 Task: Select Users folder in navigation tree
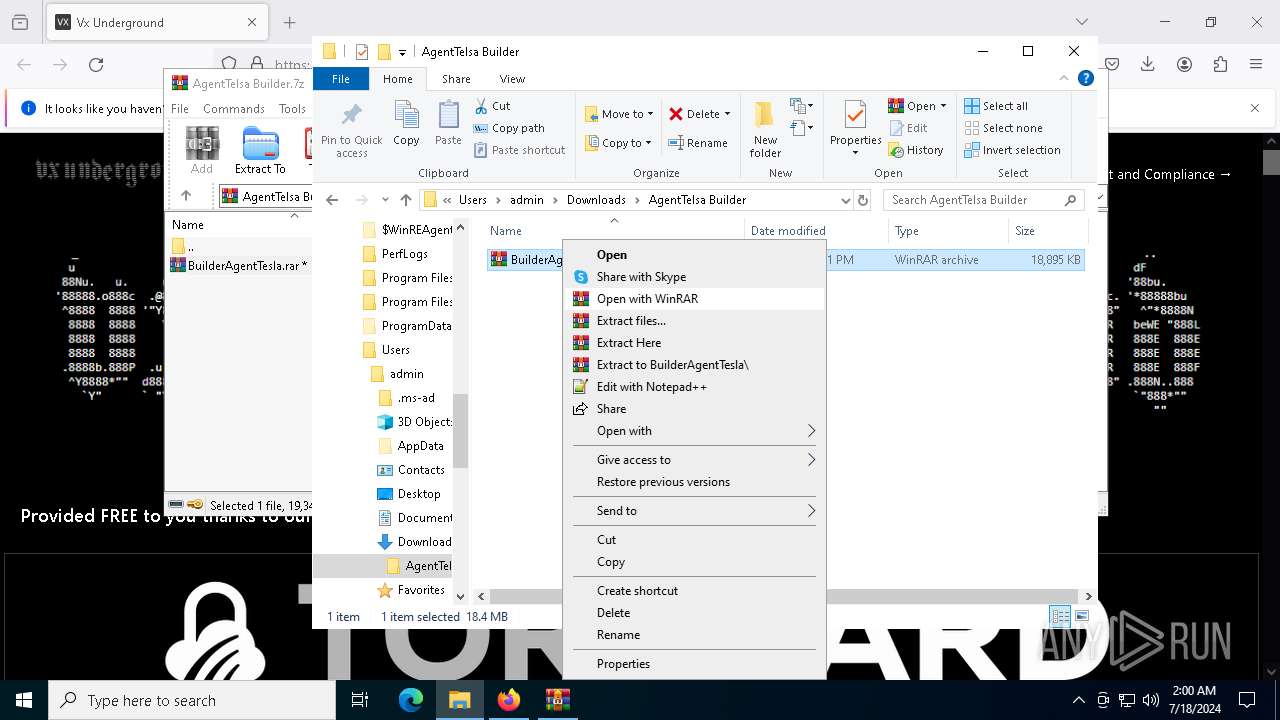(x=396, y=350)
